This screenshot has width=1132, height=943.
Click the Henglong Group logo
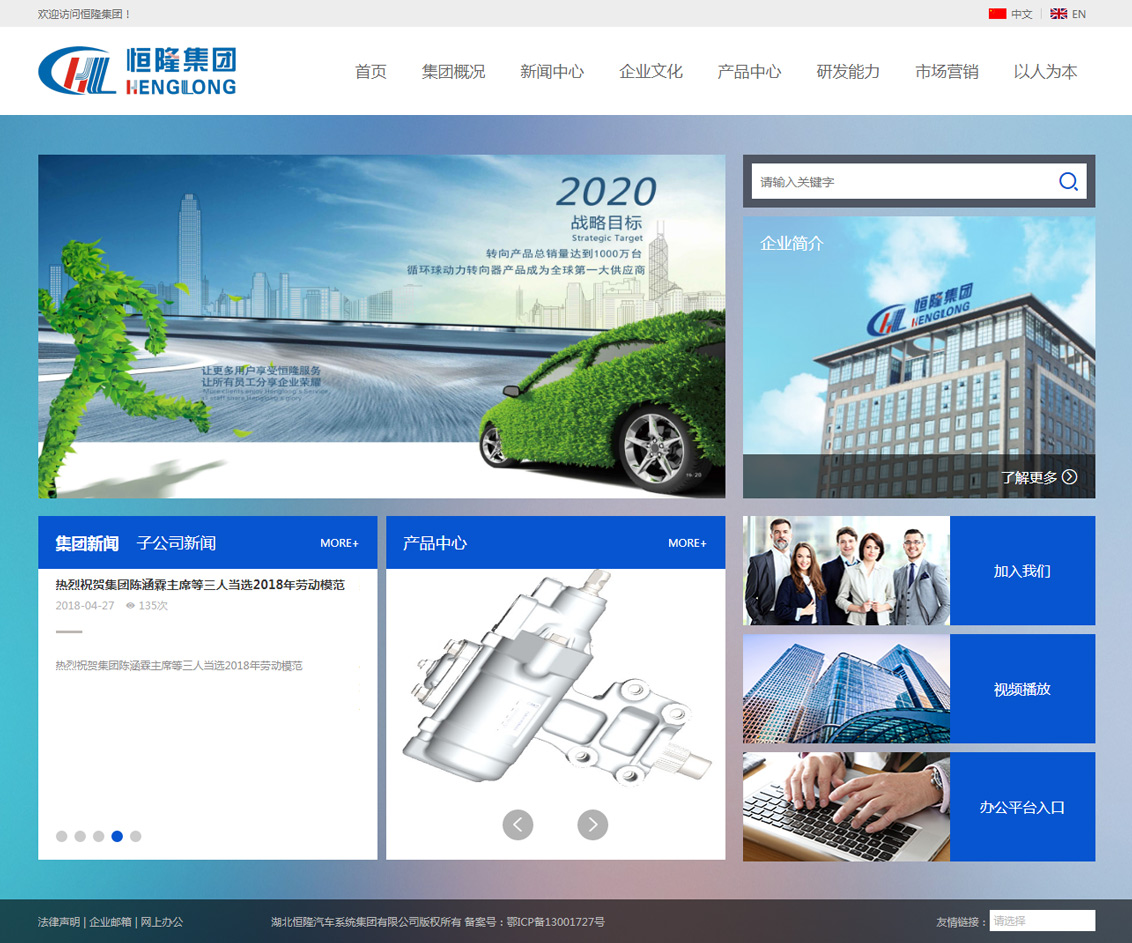(137, 71)
